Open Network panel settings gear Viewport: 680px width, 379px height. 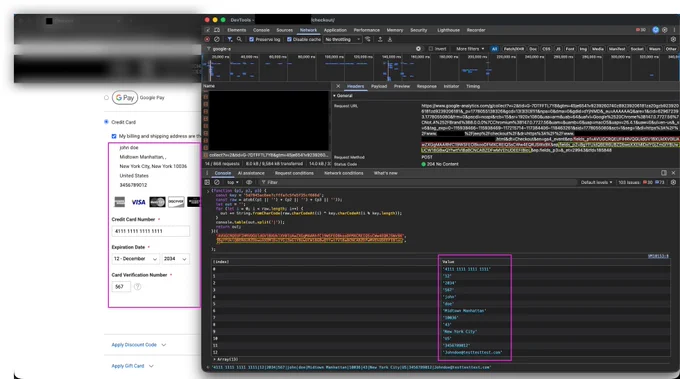click(x=673, y=39)
